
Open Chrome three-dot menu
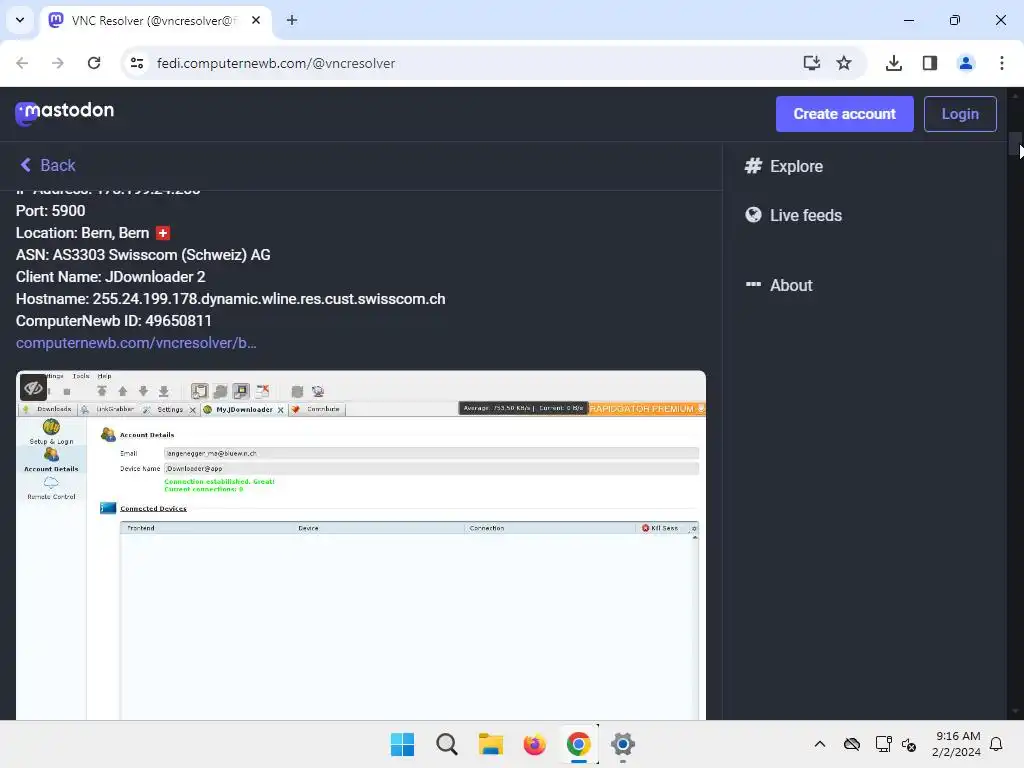click(1002, 63)
